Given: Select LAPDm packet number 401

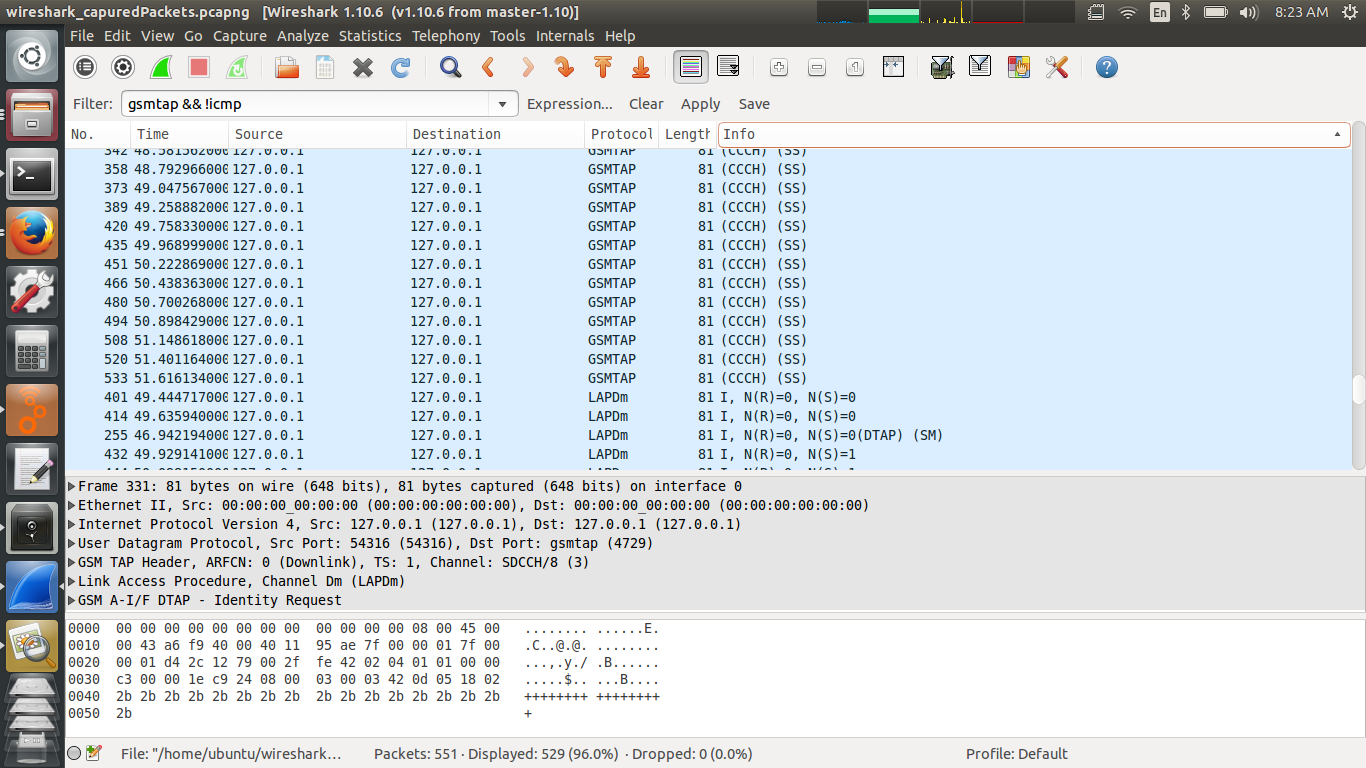Looking at the screenshot, I should coord(709,397).
